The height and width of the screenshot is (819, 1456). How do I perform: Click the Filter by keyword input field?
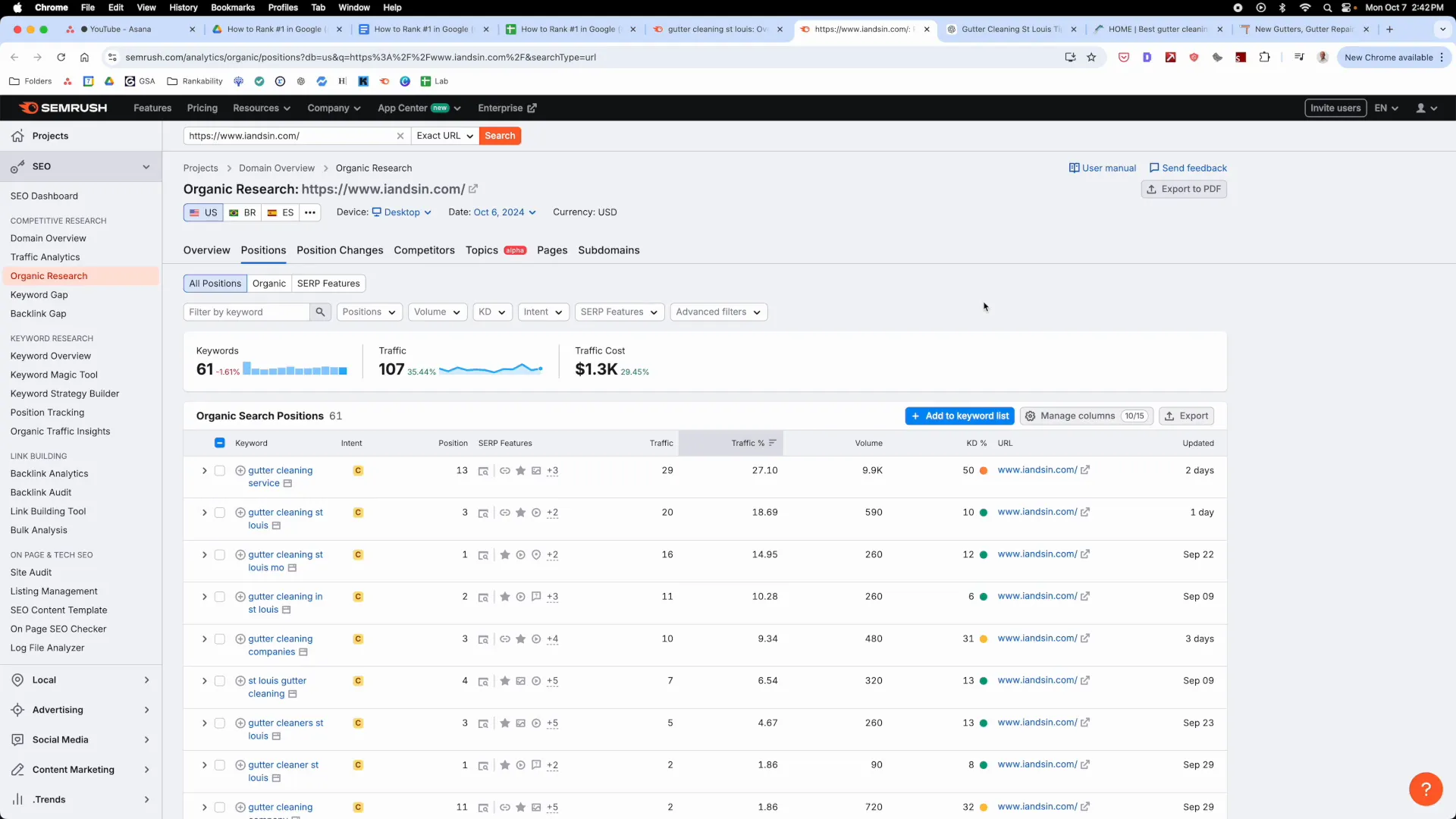[246, 312]
